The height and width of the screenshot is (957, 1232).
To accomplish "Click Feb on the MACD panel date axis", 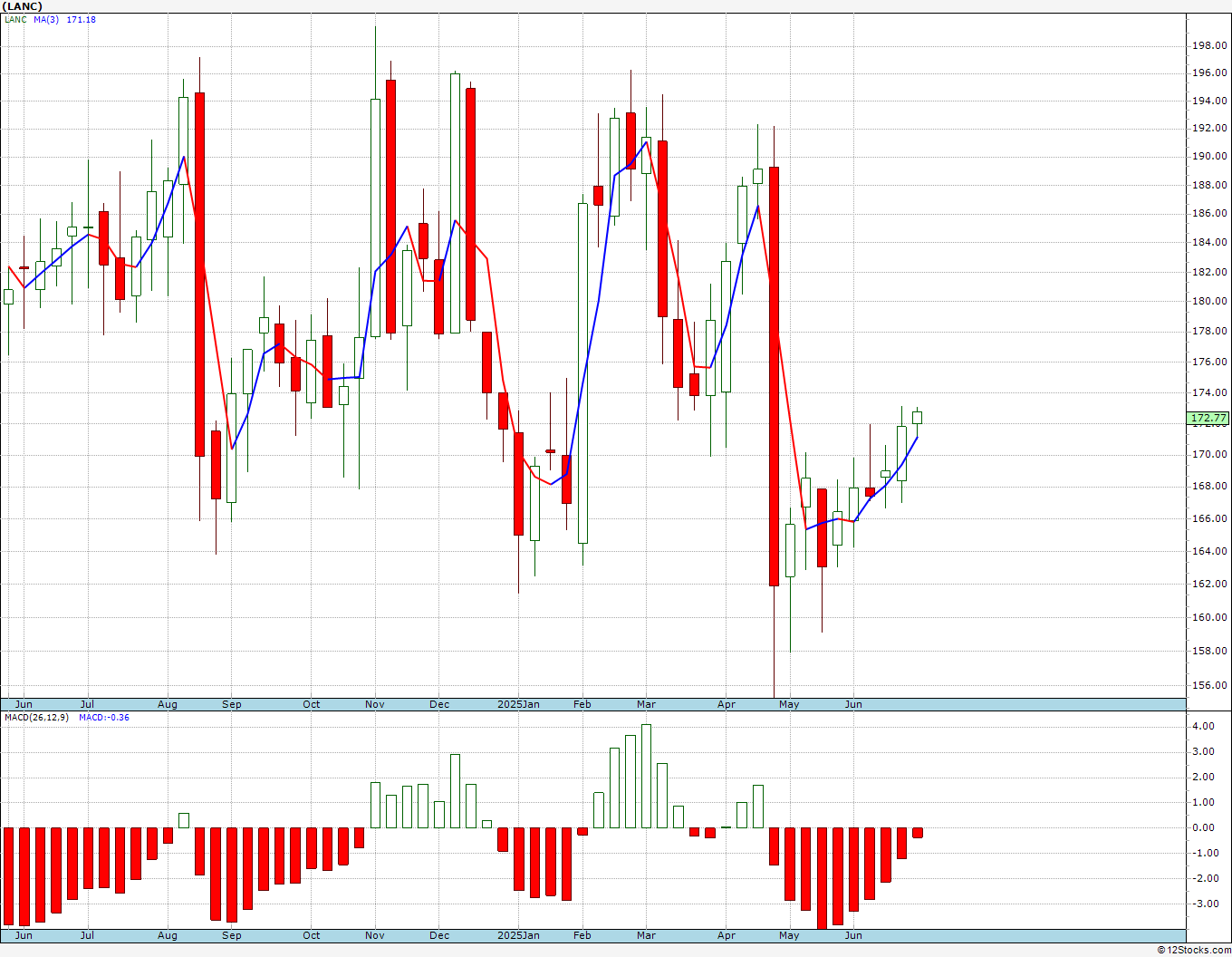I will 582,935.
